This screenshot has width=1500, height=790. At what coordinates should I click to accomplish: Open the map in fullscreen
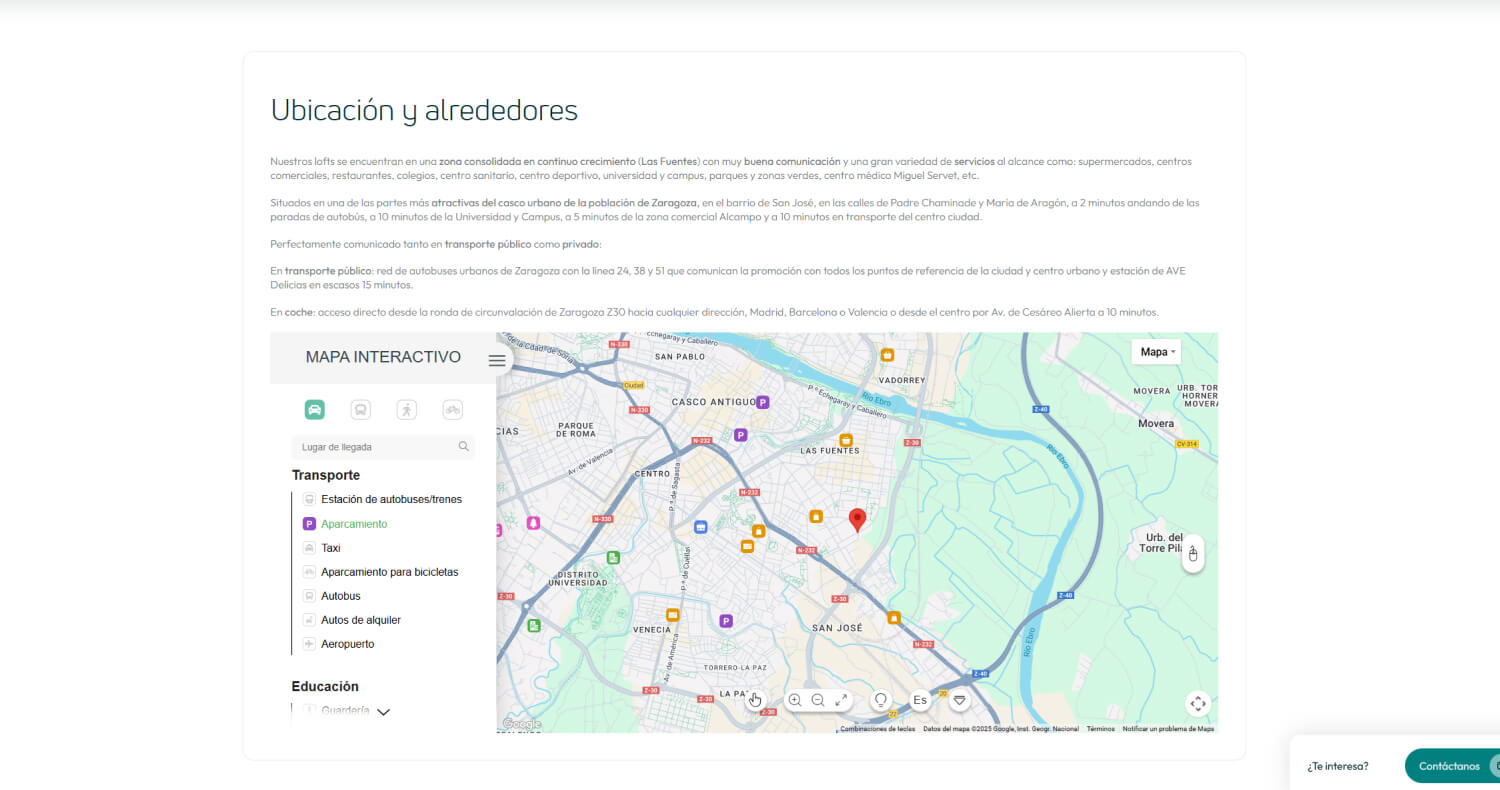click(841, 700)
